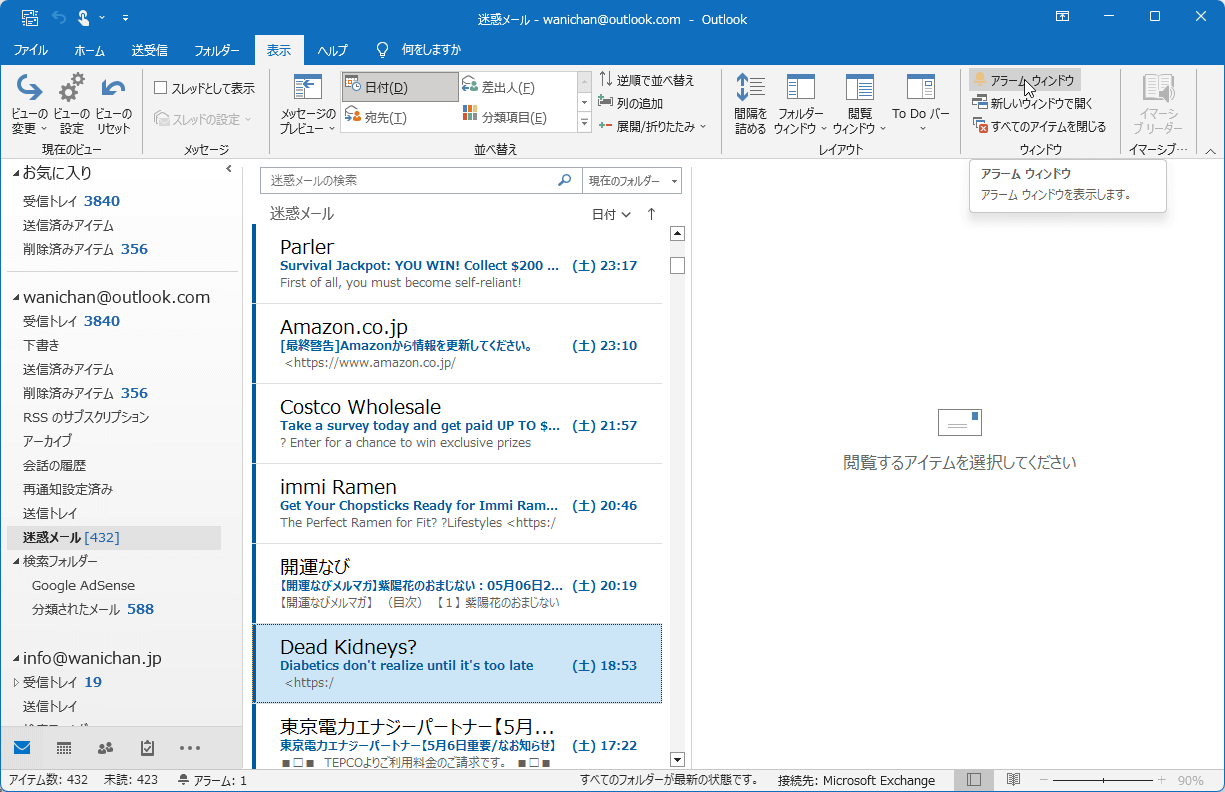Switch to Calendar navigation icon
Viewport: 1225px width, 792px height.
[64, 747]
